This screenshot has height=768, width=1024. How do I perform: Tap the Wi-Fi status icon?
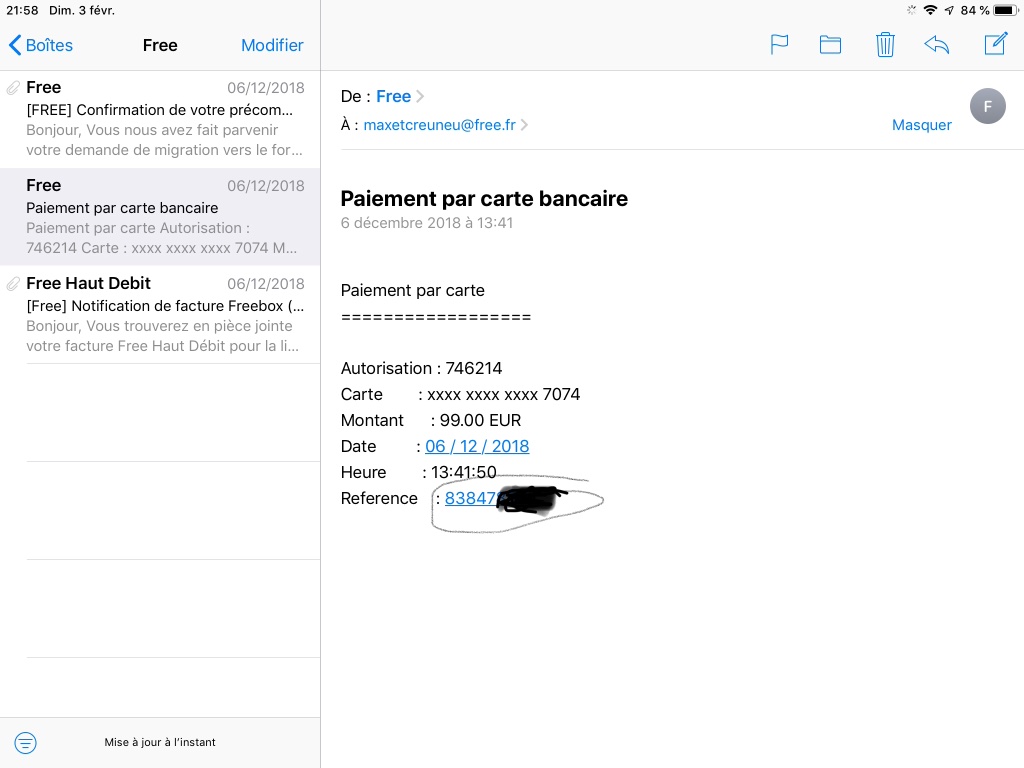(x=931, y=10)
